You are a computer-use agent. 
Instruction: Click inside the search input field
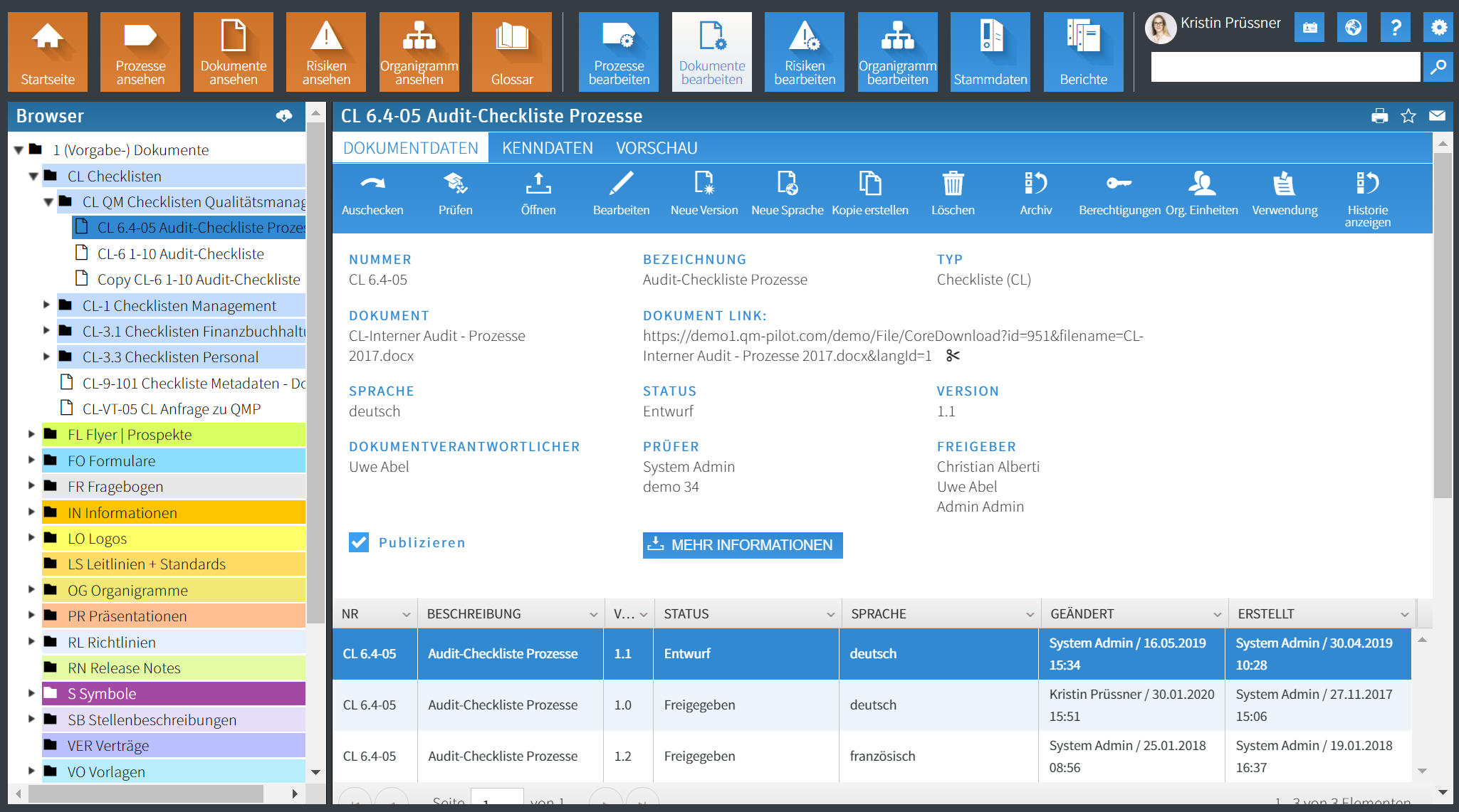click(x=1282, y=67)
